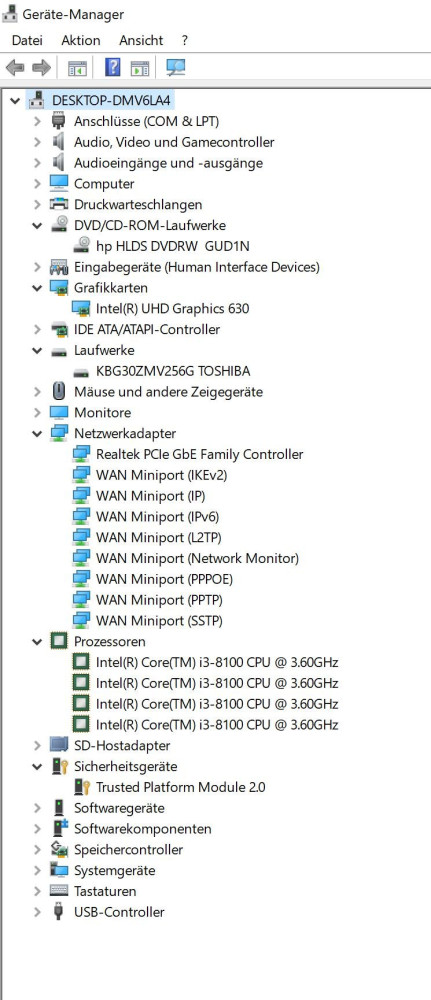Expand the USB-Controller category

click(x=38, y=912)
